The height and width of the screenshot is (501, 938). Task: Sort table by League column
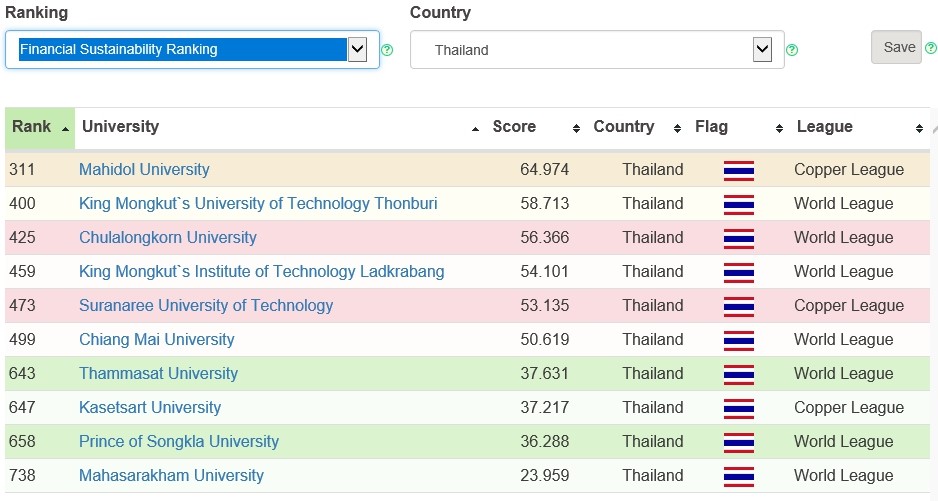click(x=860, y=127)
